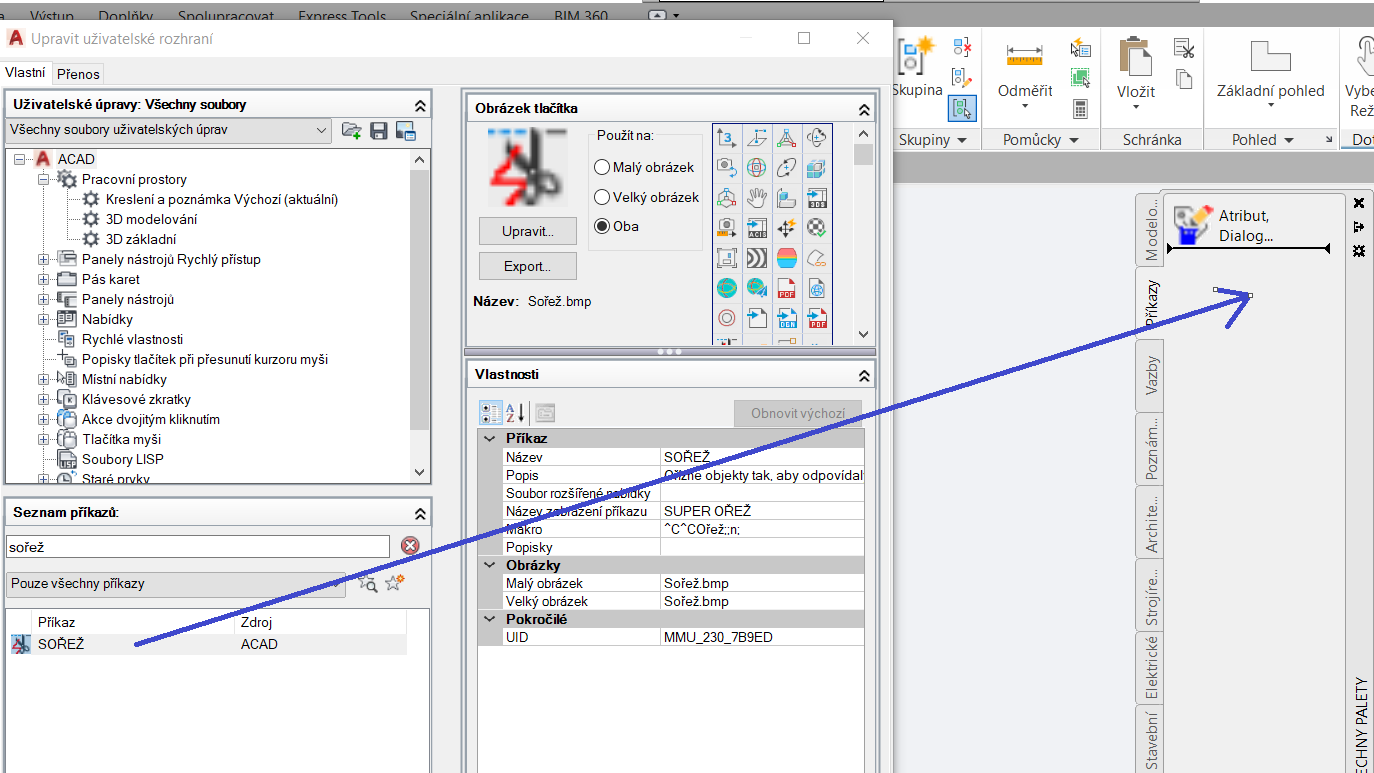
Task: Click the Název zobrazení příkazu SUPER OŘEŽ value
Action: [762, 511]
